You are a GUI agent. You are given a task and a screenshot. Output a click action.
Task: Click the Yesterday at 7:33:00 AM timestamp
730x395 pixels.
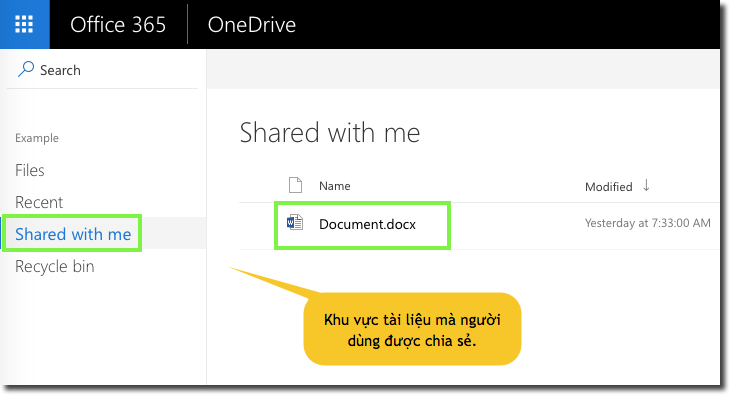pos(648,223)
